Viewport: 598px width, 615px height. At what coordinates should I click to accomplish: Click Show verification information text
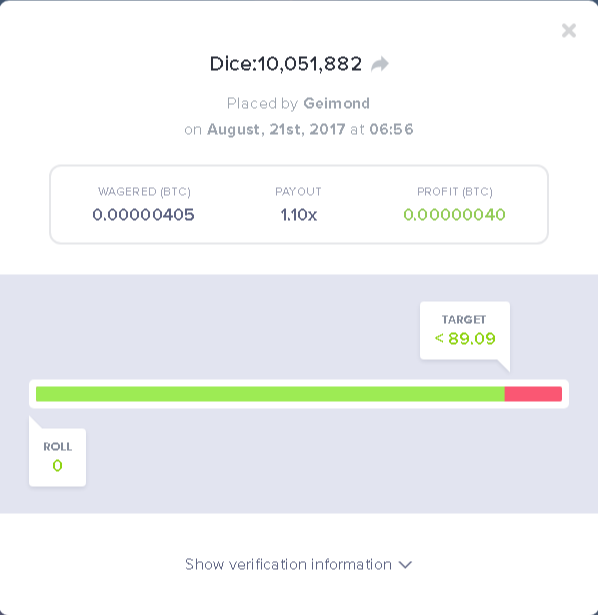point(288,564)
